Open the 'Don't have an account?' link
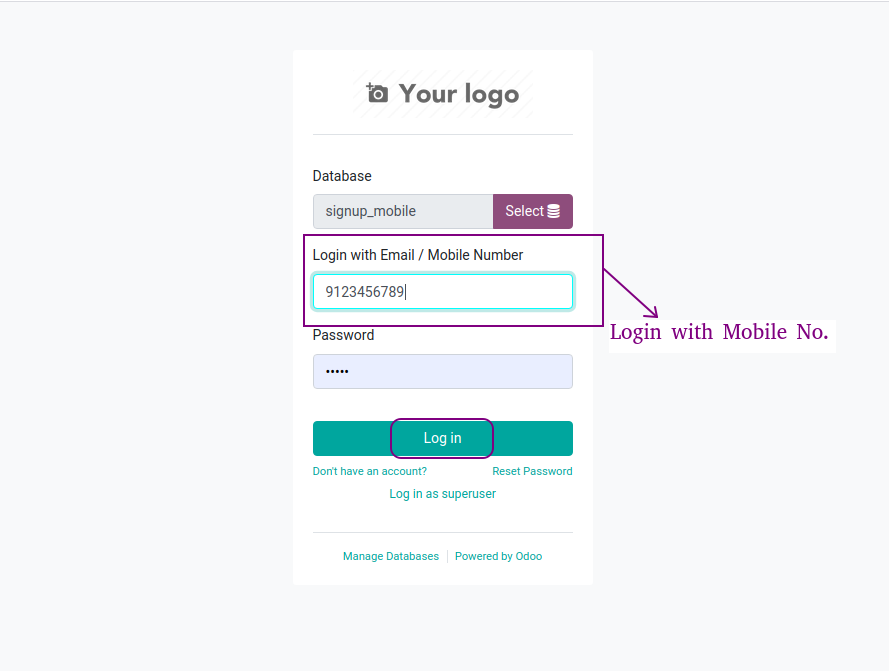The image size is (889, 671). point(370,471)
